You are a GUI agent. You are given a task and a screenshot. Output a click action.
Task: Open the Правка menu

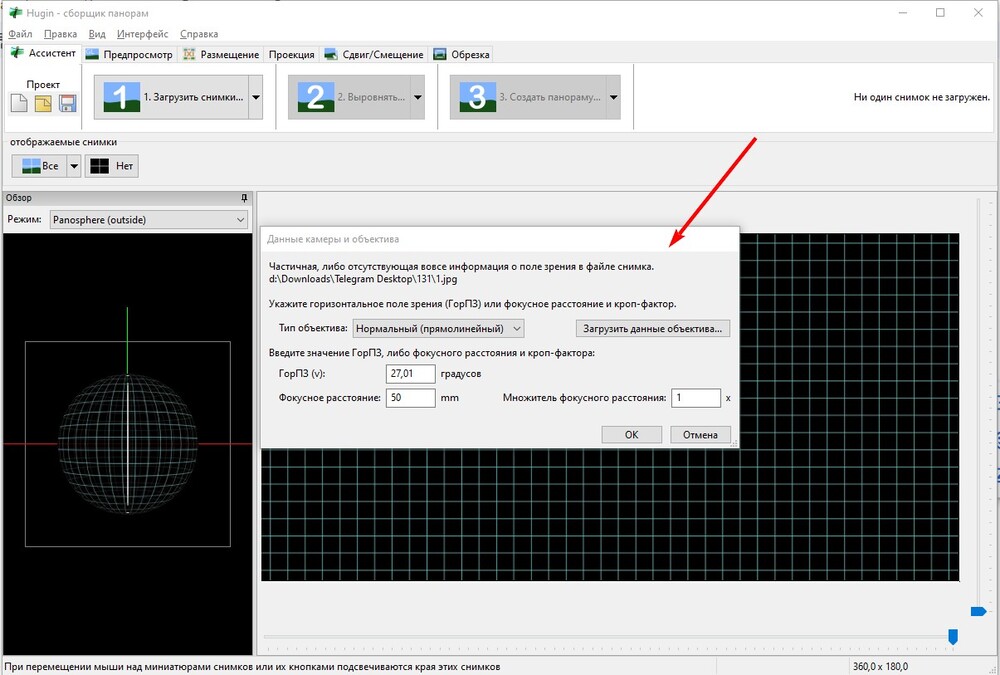point(60,34)
